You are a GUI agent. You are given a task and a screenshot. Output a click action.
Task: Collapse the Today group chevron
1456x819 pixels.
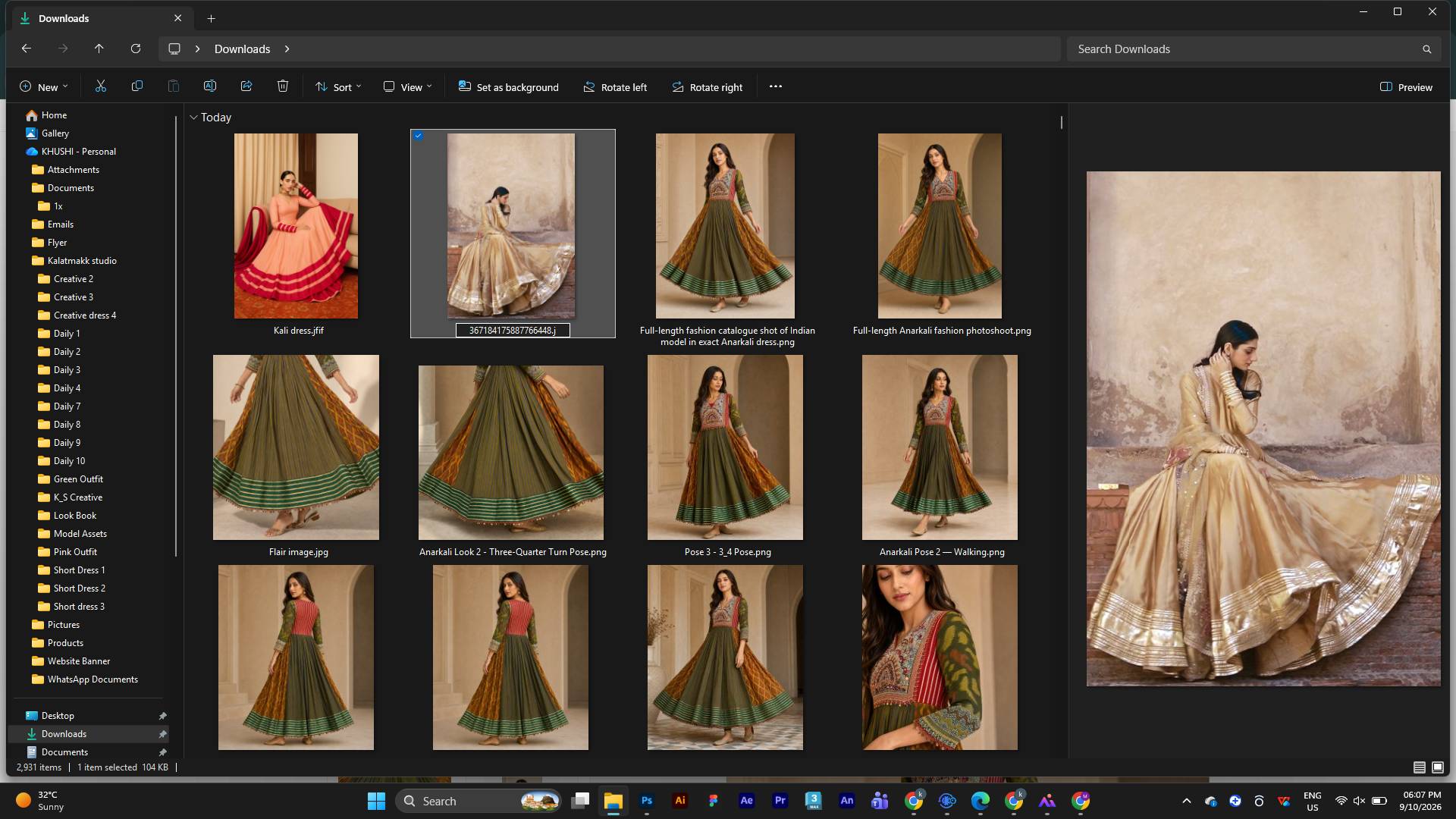193,118
